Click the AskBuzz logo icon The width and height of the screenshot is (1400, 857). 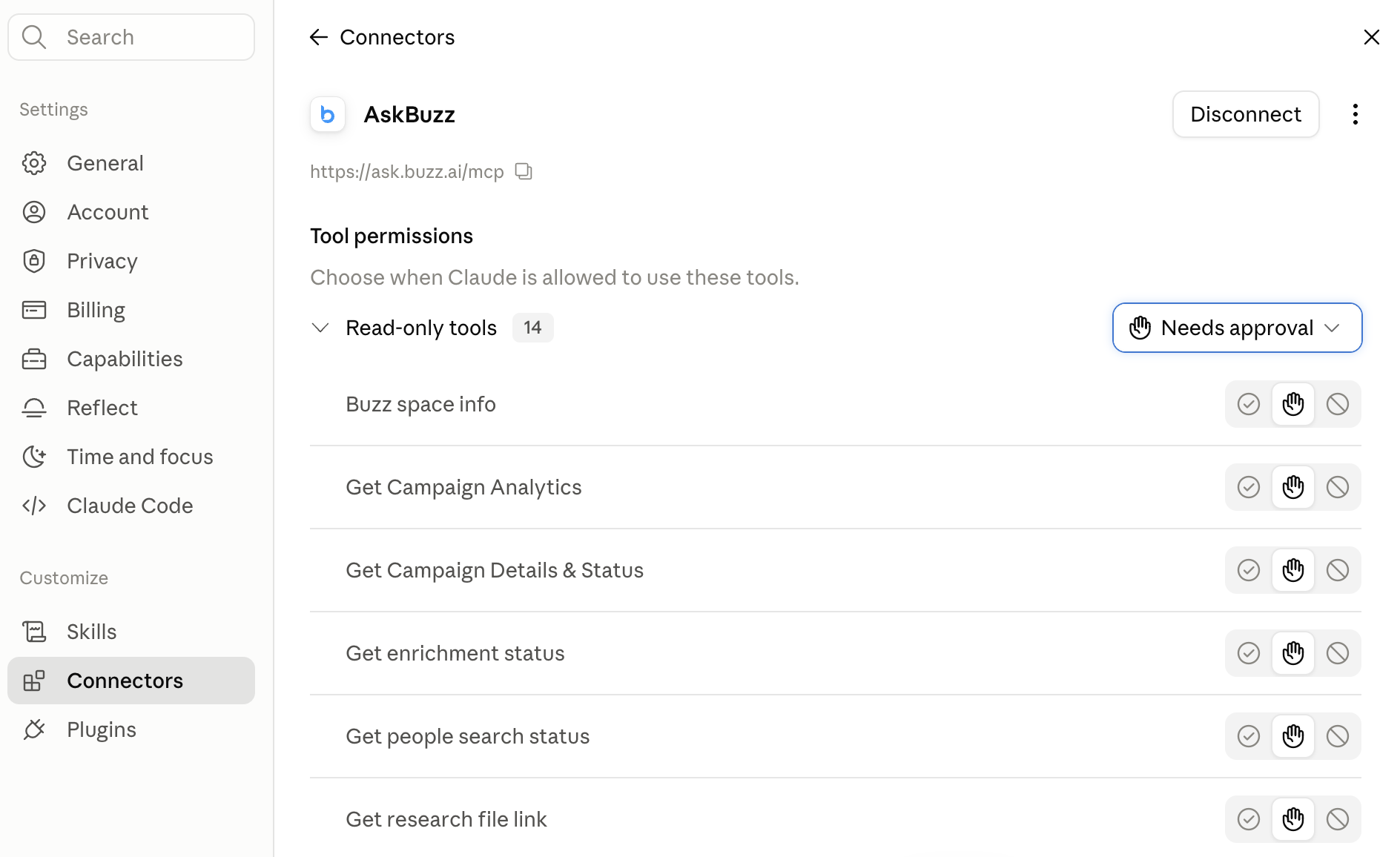click(328, 114)
